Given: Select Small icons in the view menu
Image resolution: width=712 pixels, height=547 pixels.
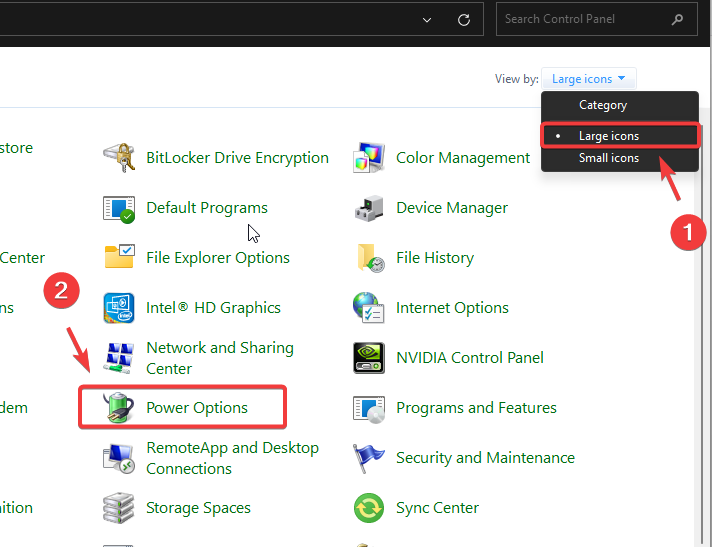Looking at the screenshot, I should [x=620, y=158].
